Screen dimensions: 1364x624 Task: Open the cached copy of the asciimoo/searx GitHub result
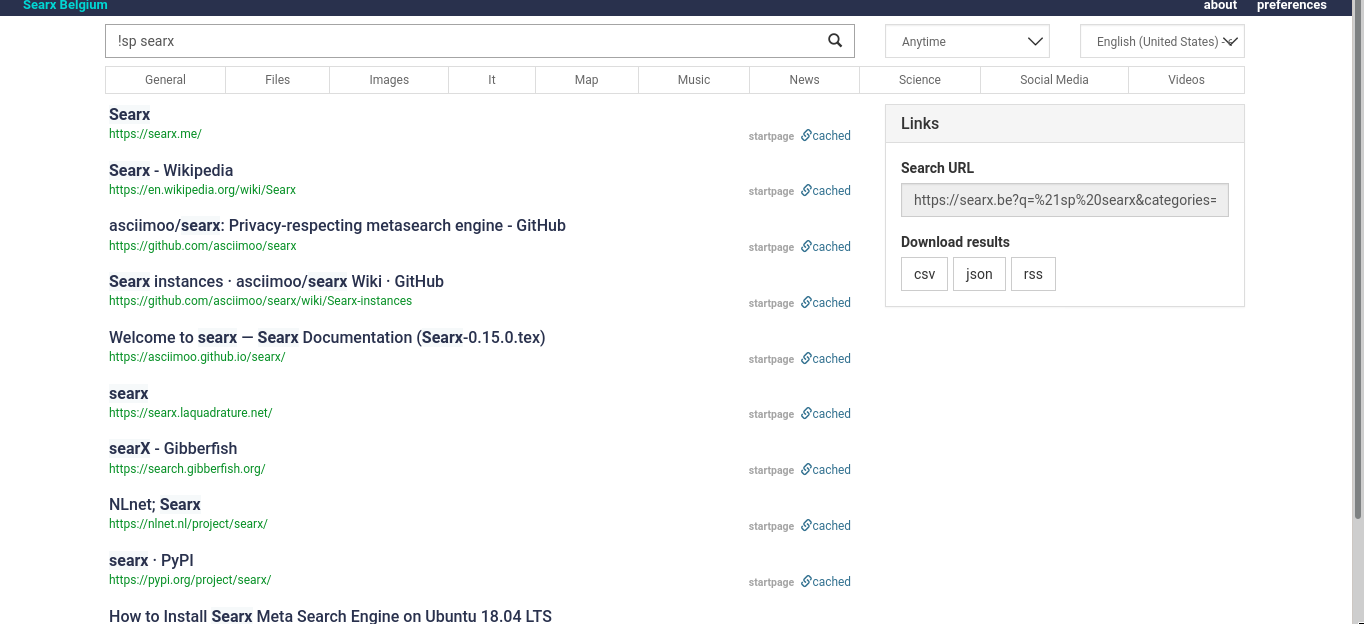[826, 247]
